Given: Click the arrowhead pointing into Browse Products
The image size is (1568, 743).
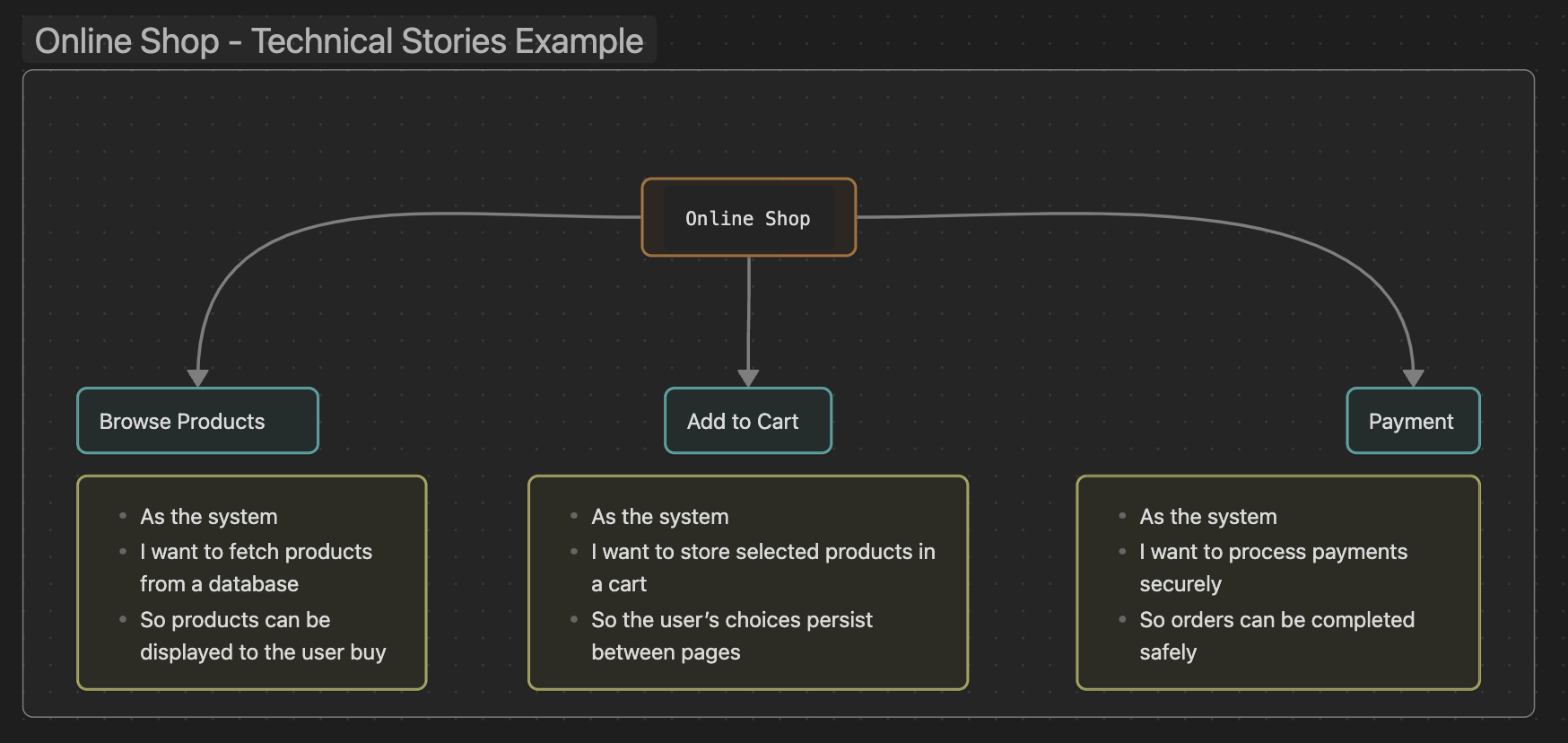Looking at the screenshot, I should [198, 378].
